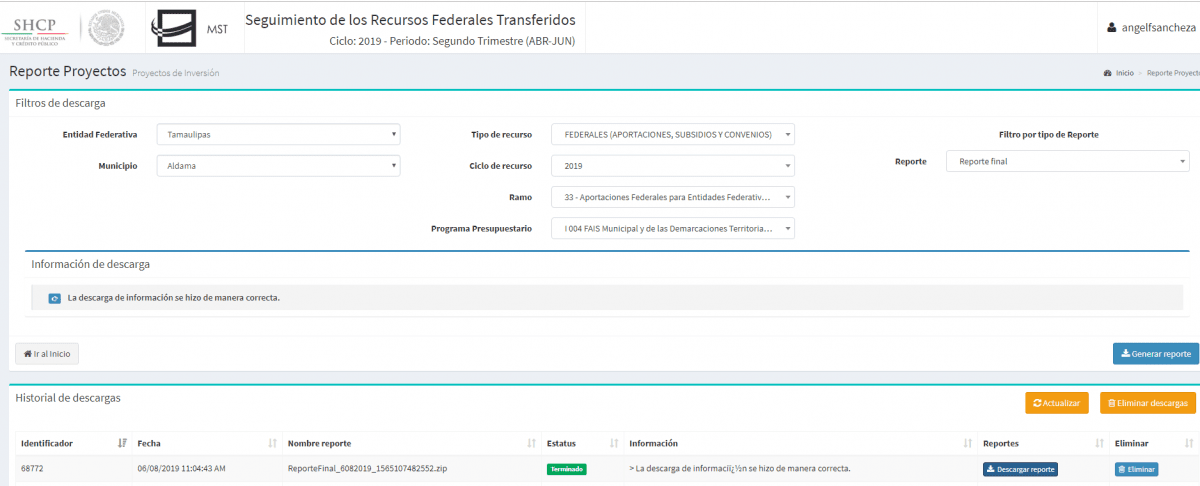Open the Tipo de recurso dropdown
The height and width of the screenshot is (486, 1200).
(672, 134)
